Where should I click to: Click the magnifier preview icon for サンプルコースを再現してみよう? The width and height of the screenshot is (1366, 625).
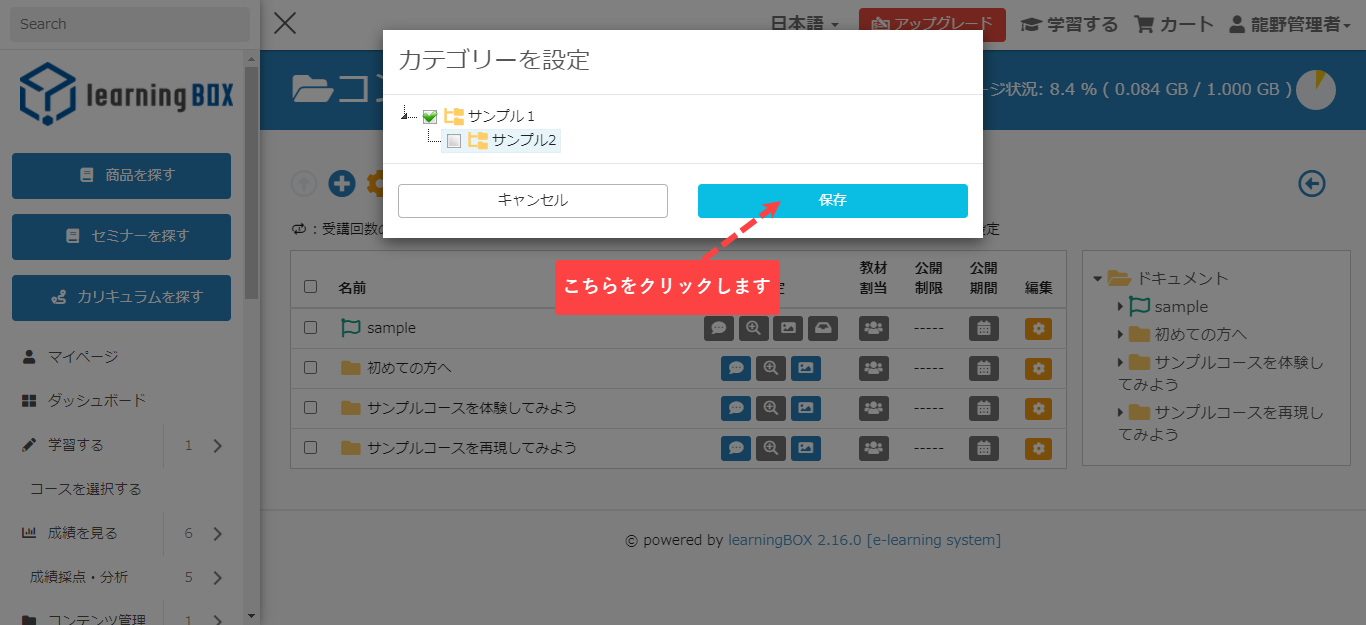point(770,448)
